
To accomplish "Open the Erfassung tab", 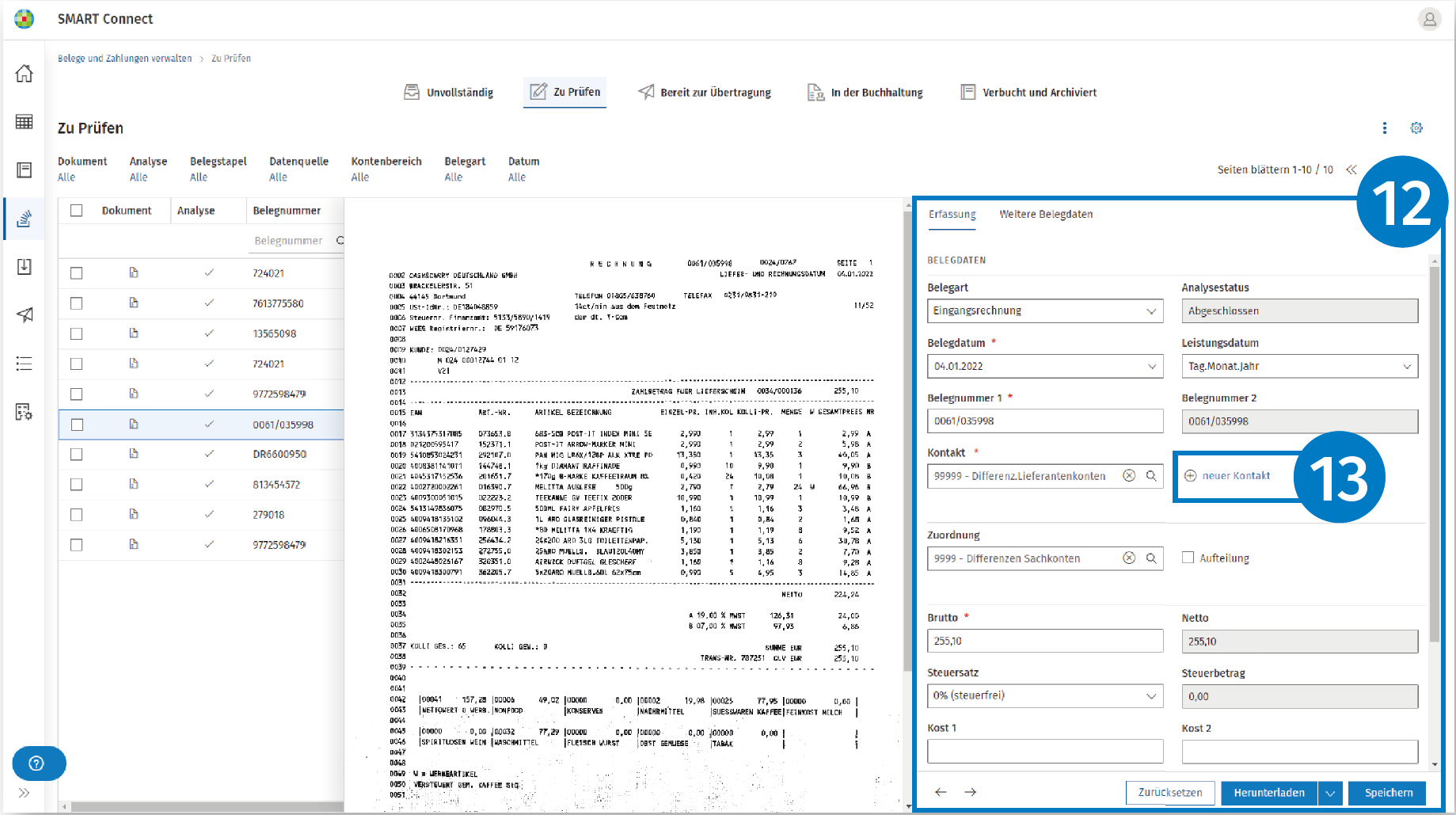I will pyautogui.click(x=952, y=214).
